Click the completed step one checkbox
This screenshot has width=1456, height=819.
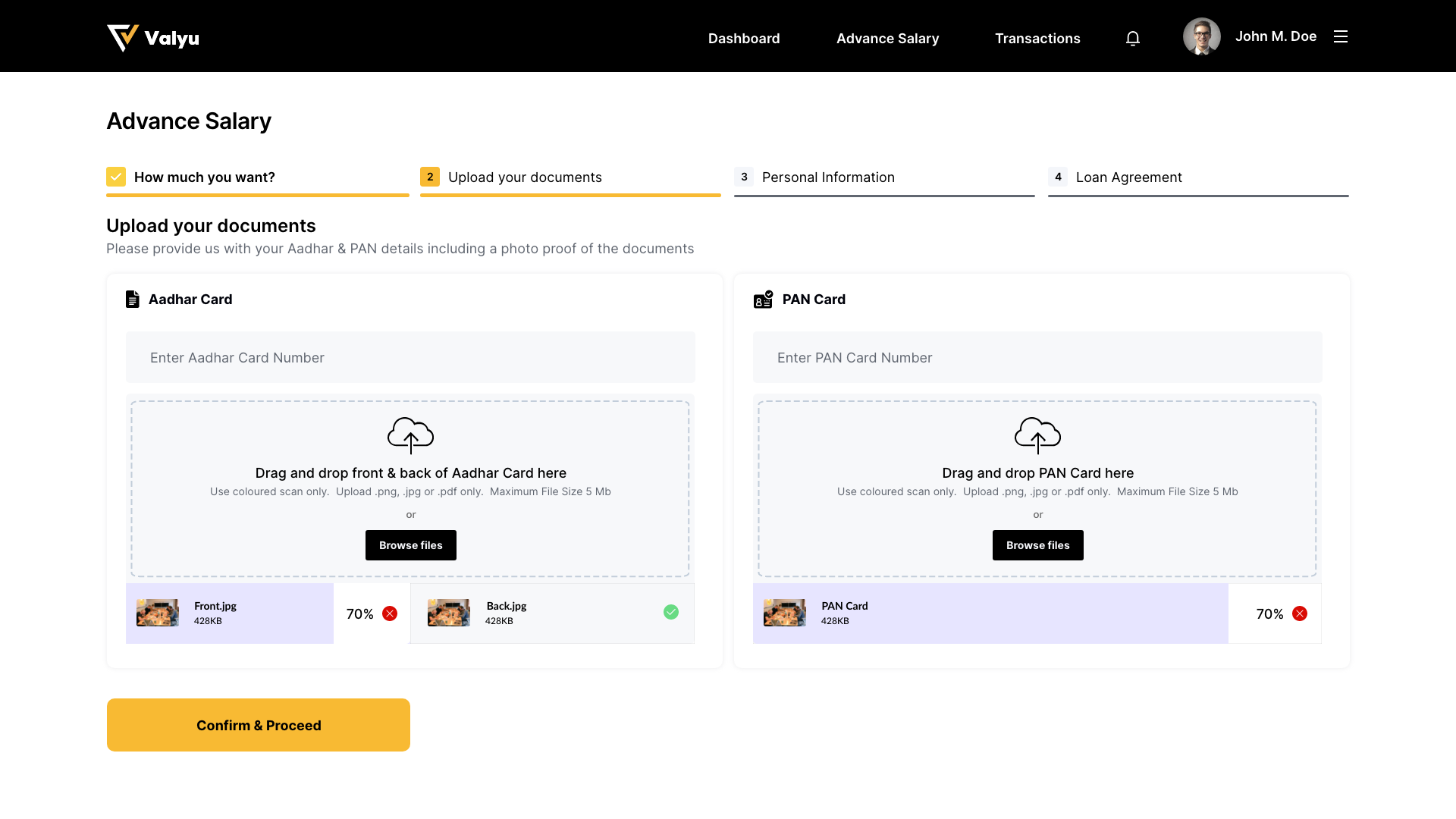pyautogui.click(x=116, y=177)
